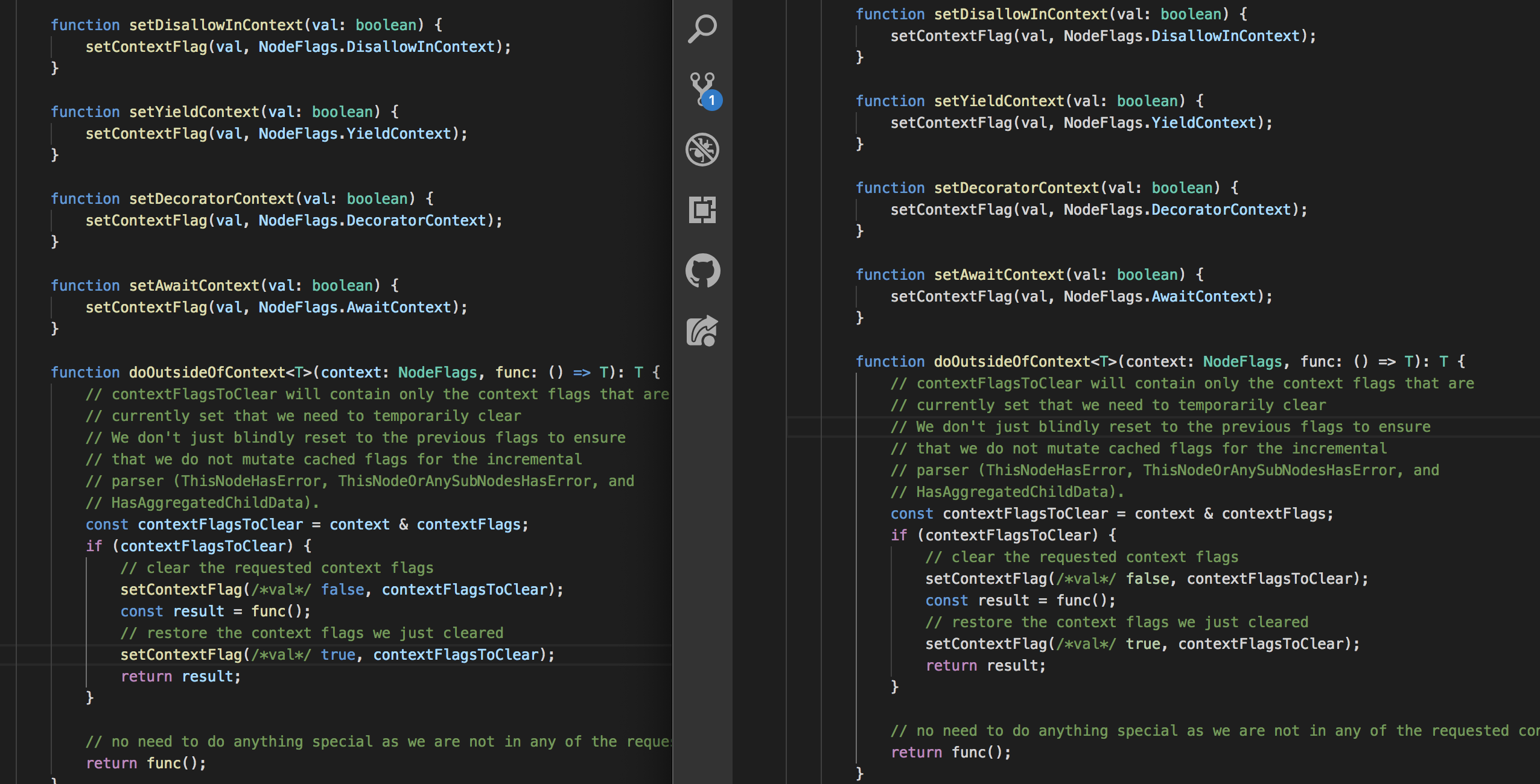Click setYieldContext function name in right editor
The height and width of the screenshot is (784, 1540).
click(999, 101)
